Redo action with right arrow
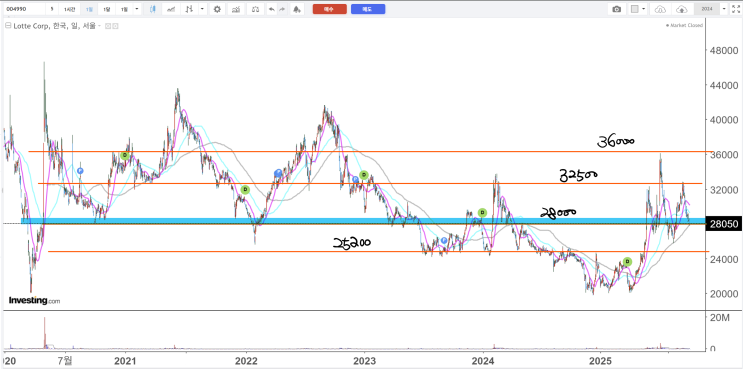Viewport: 743px width, 369px height. [281, 9]
